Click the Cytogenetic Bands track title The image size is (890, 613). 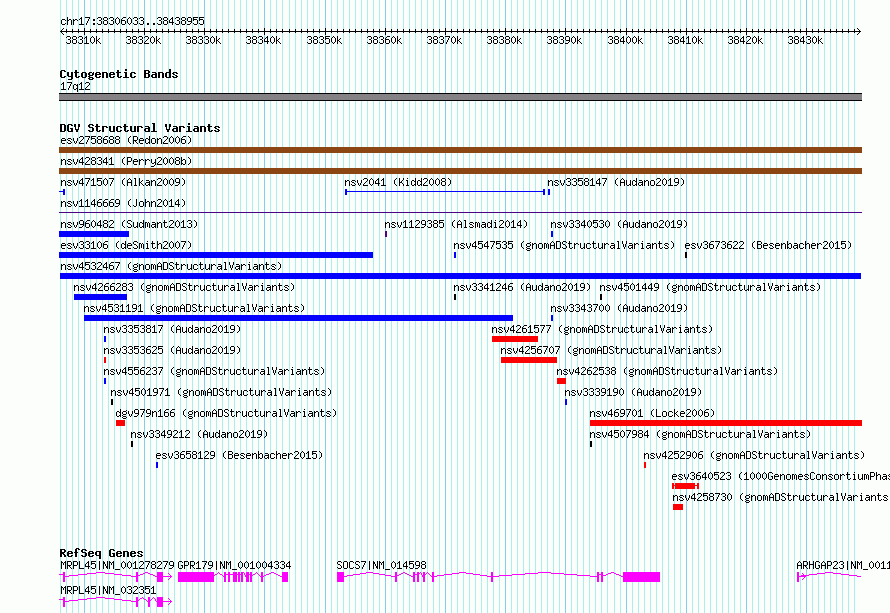pyautogui.click(x=119, y=74)
